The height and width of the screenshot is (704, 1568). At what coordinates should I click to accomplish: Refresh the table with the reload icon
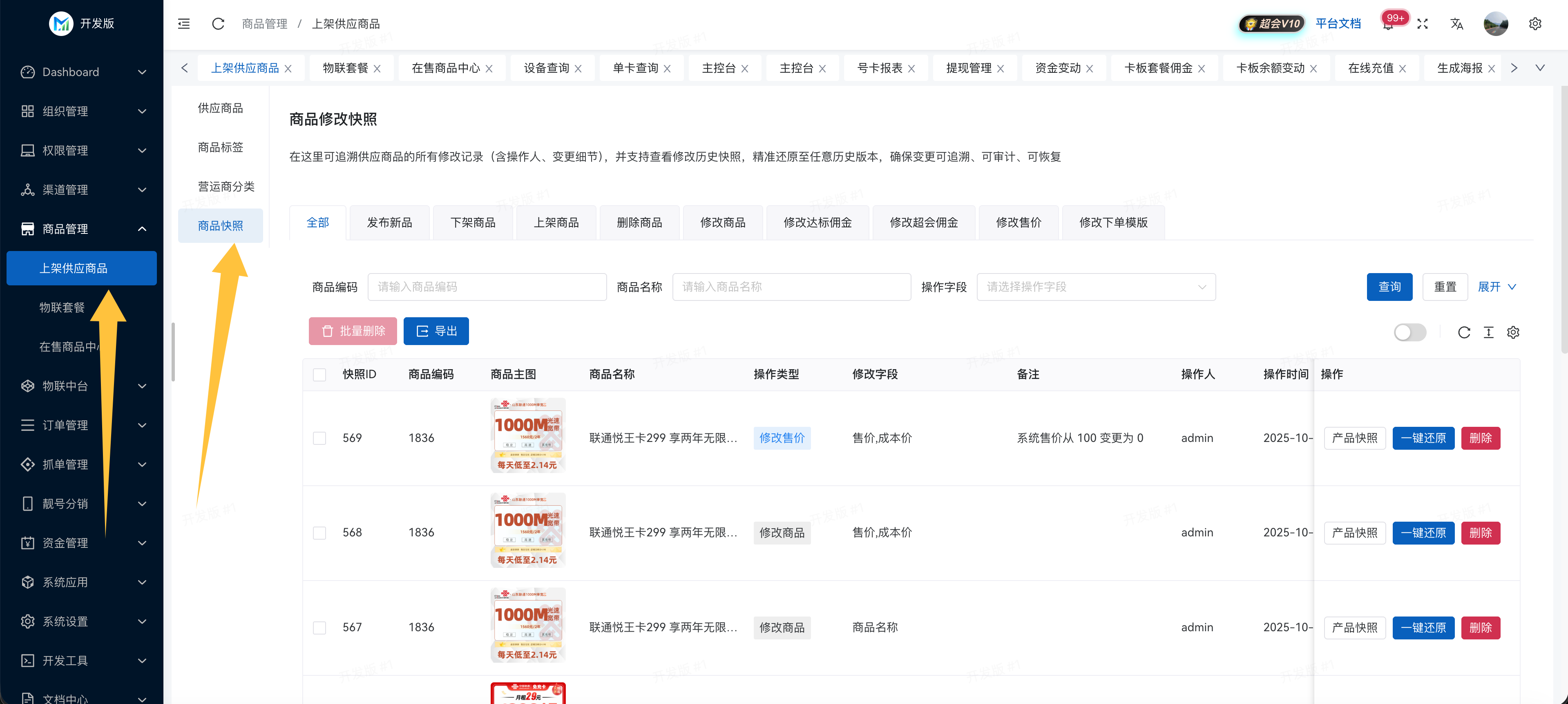(1464, 332)
